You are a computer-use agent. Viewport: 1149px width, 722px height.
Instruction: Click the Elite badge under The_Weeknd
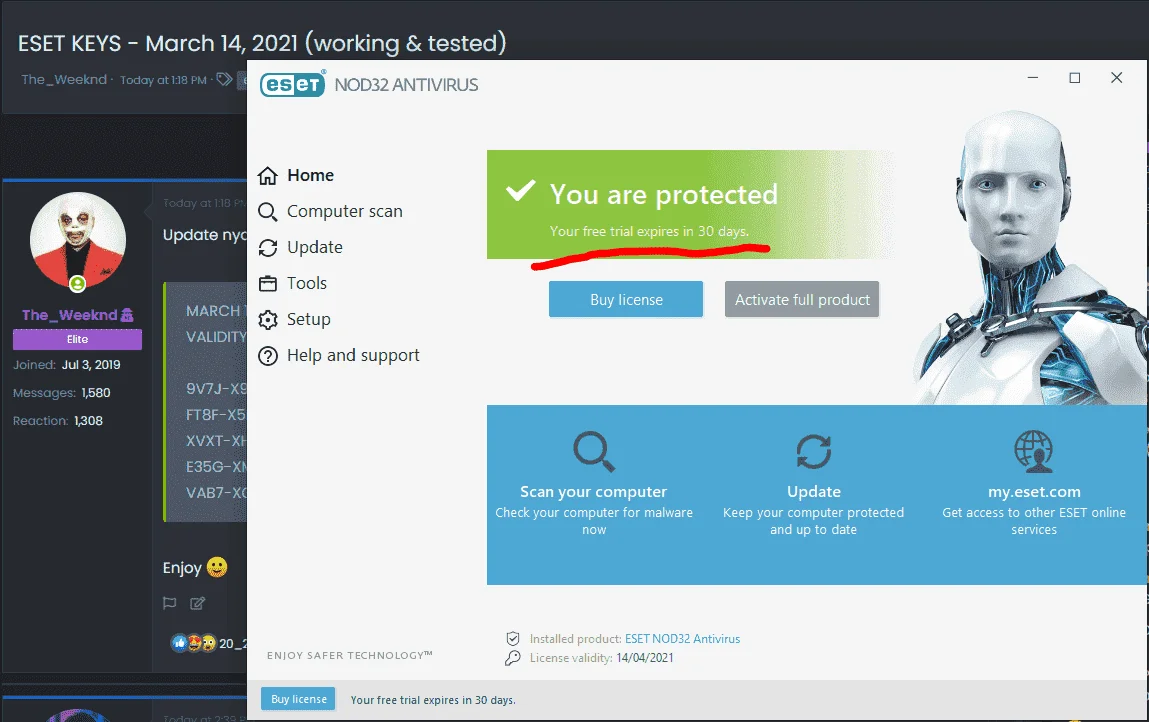coord(77,339)
